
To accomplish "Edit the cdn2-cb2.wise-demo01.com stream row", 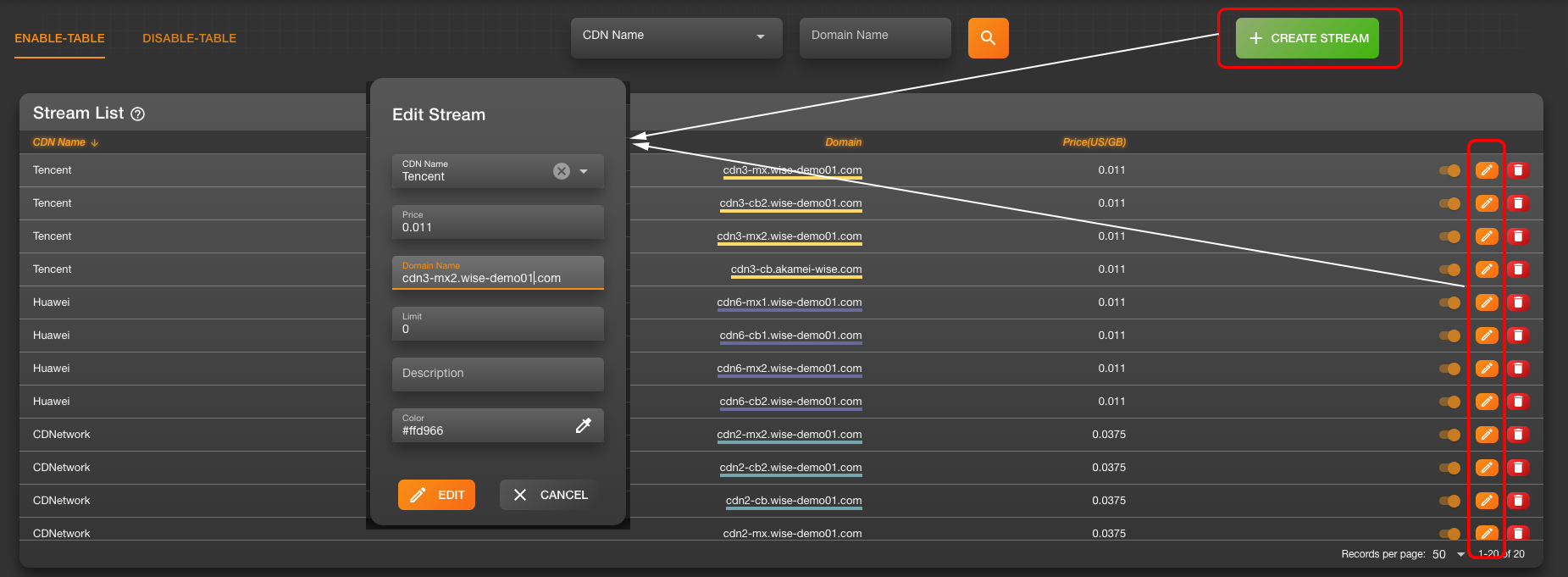I will click(1487, 468).
